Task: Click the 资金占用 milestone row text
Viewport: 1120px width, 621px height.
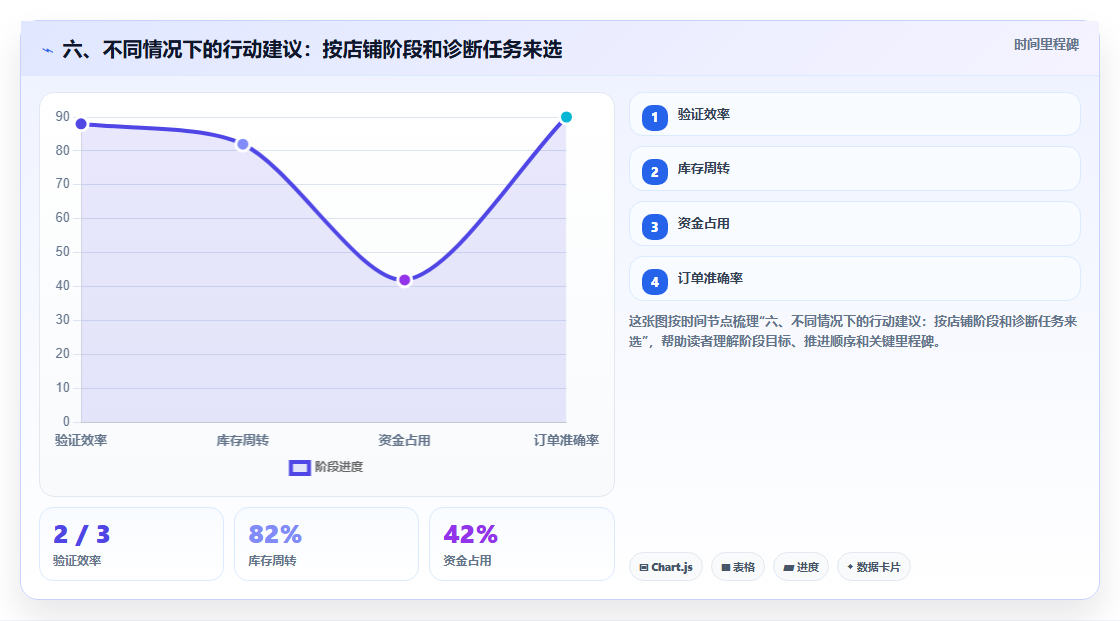Action: point(704,224)
